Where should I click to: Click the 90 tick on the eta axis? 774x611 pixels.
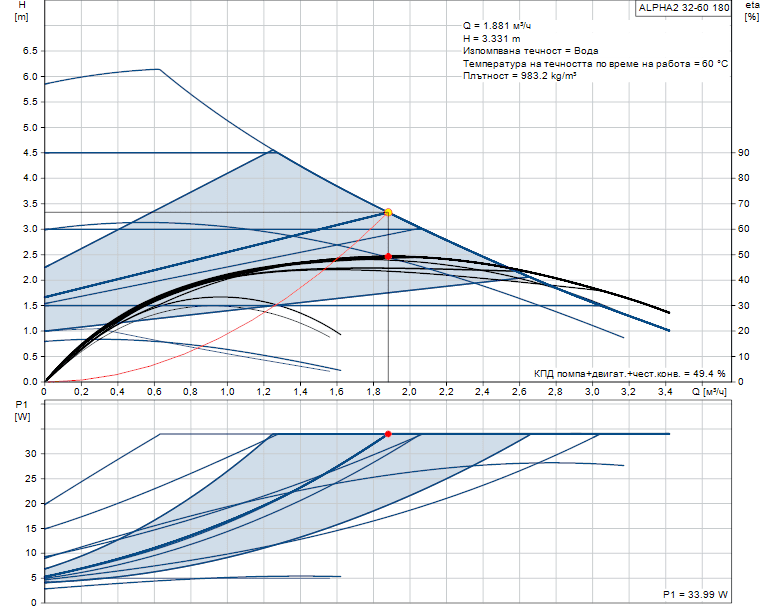tap(743, 152)
